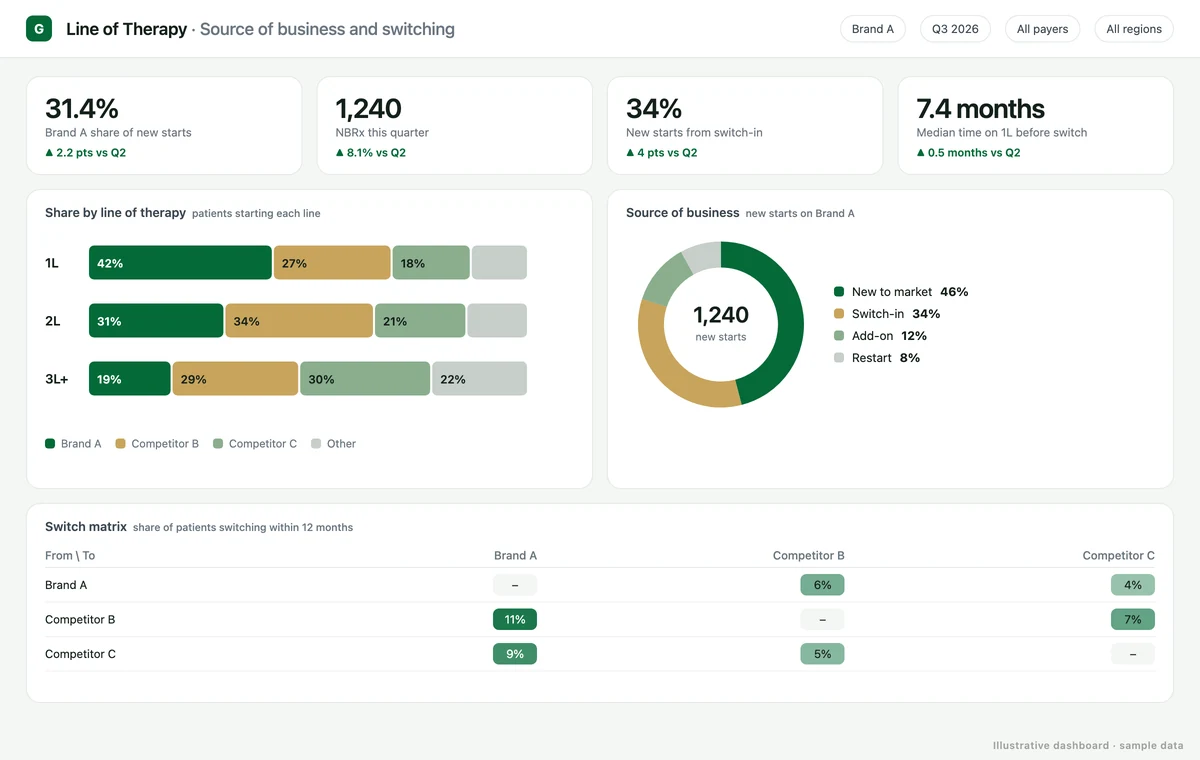Click the 2.2 pts vs Q2 up-arrow indicator

pos(85,153)
